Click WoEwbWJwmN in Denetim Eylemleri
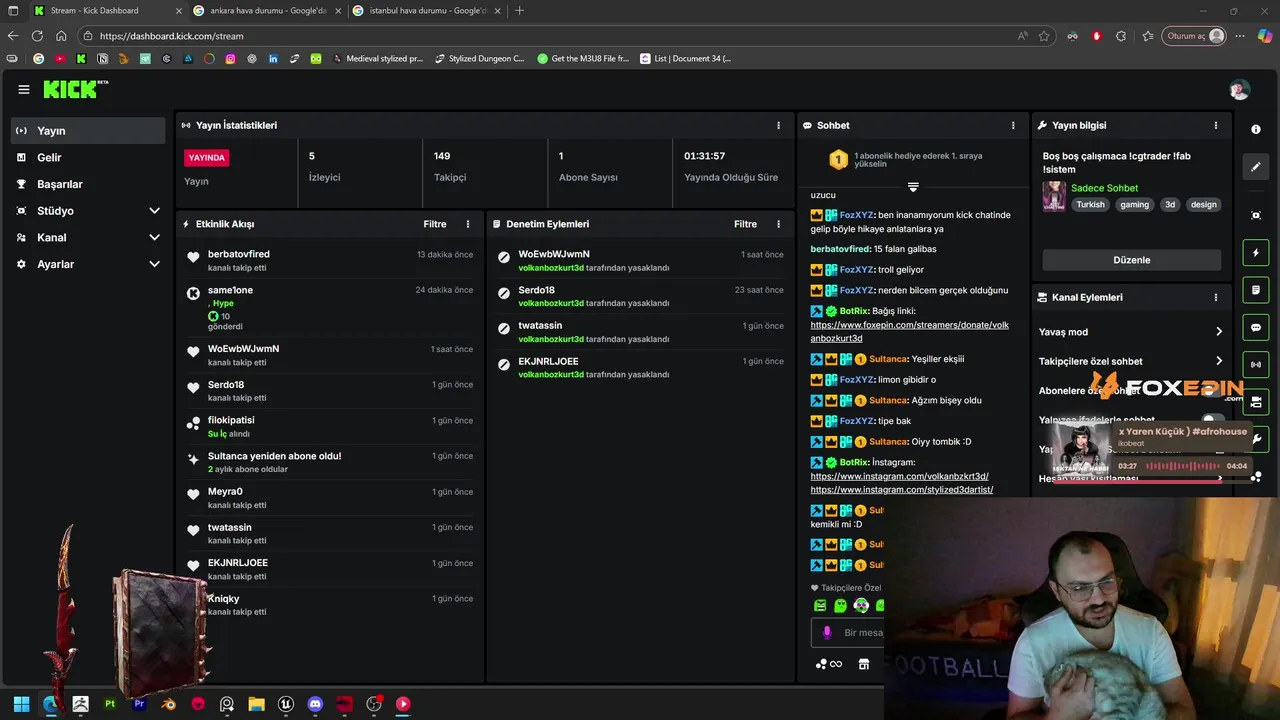1280x720 pixels. 554,254
